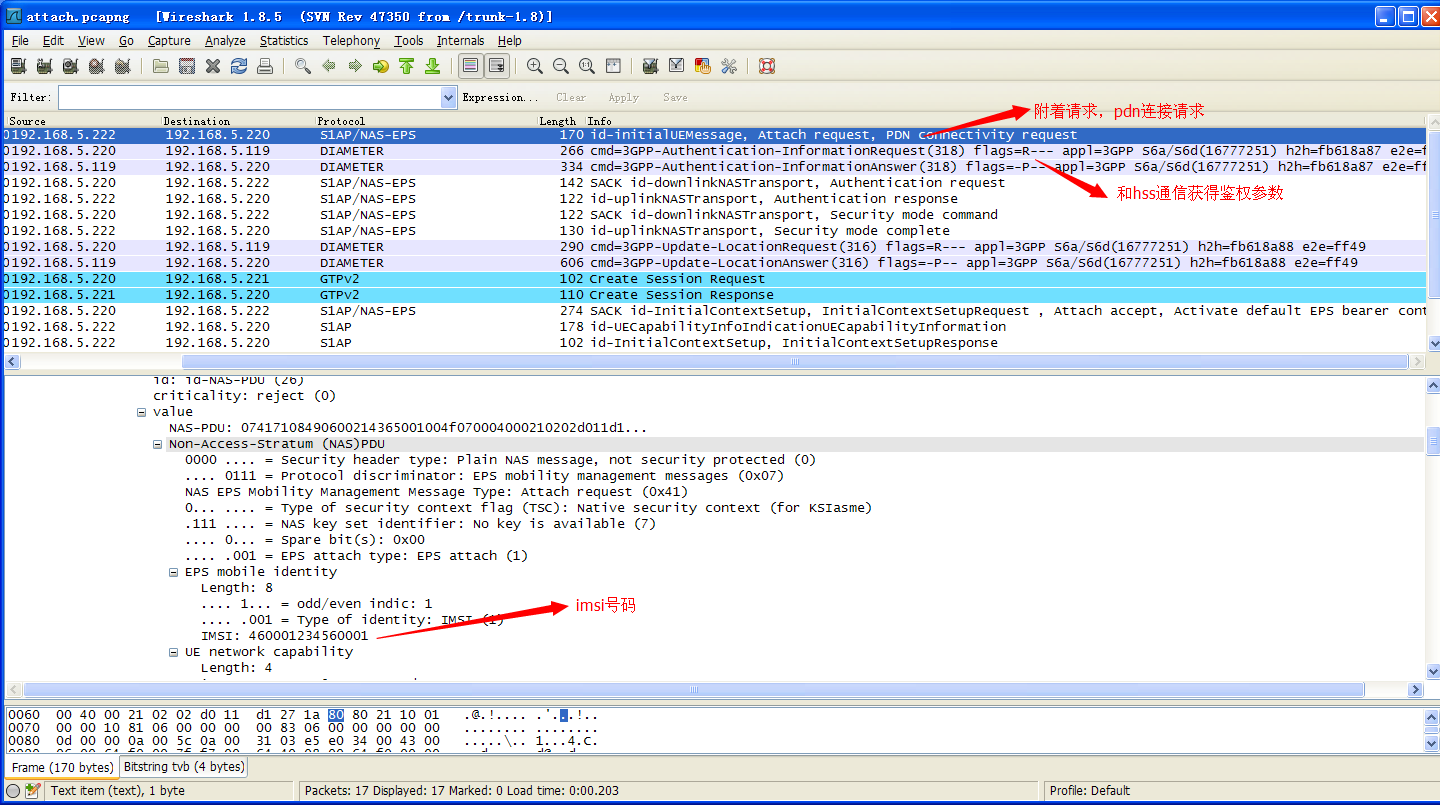Screen dimensions: 1440x805
Task: Toggle packet list colorization
Action: (x=471, y=66)
